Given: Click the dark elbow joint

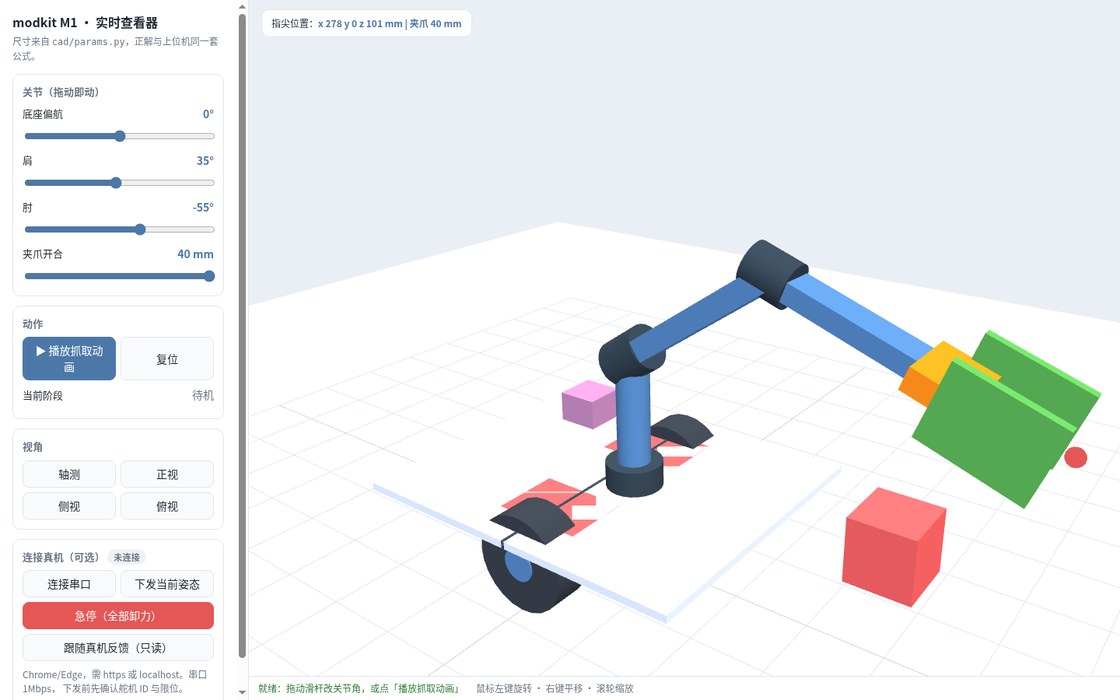Looking at the screenshot, I should 770,274.
